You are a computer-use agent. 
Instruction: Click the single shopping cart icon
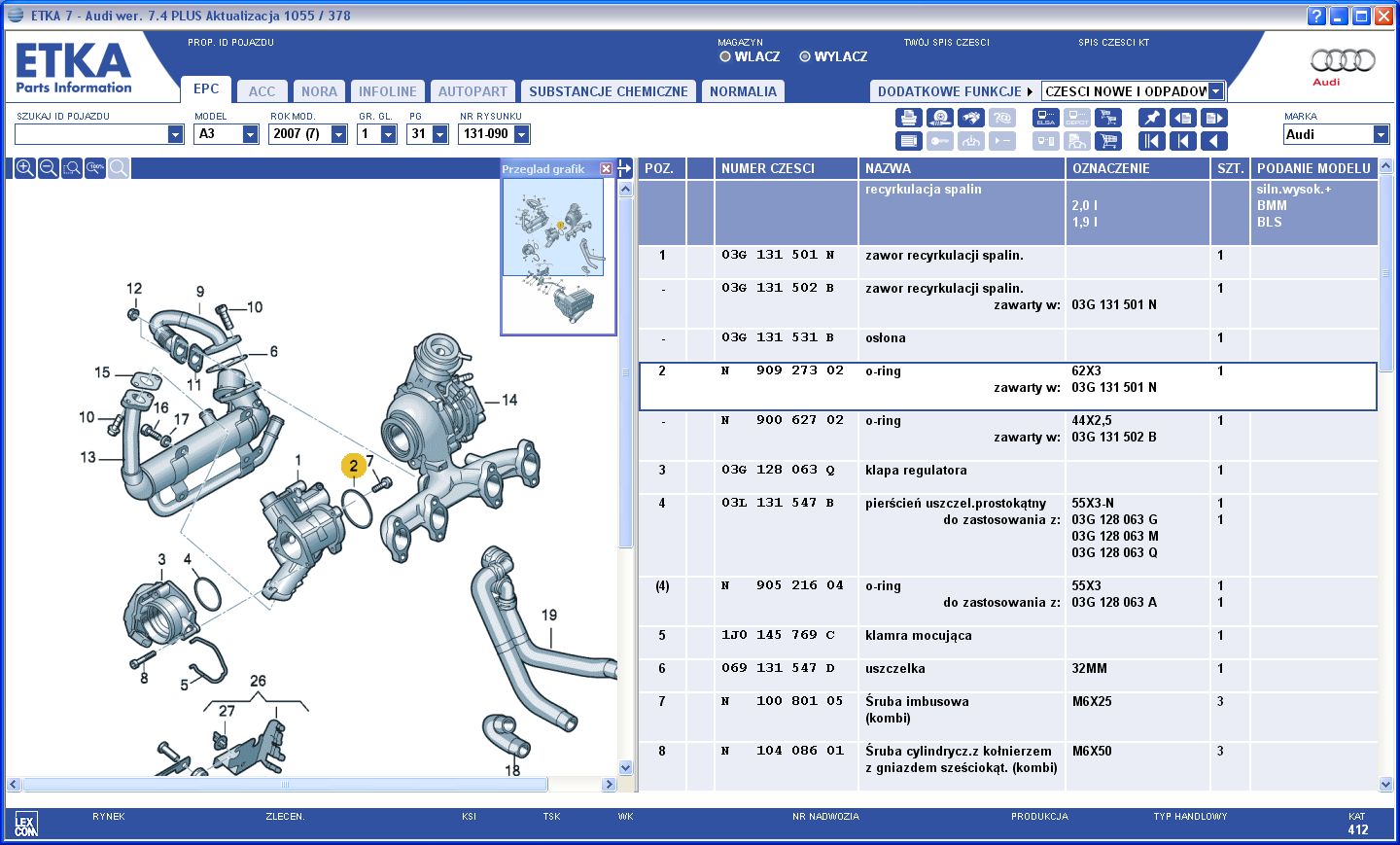[1107, 141]
